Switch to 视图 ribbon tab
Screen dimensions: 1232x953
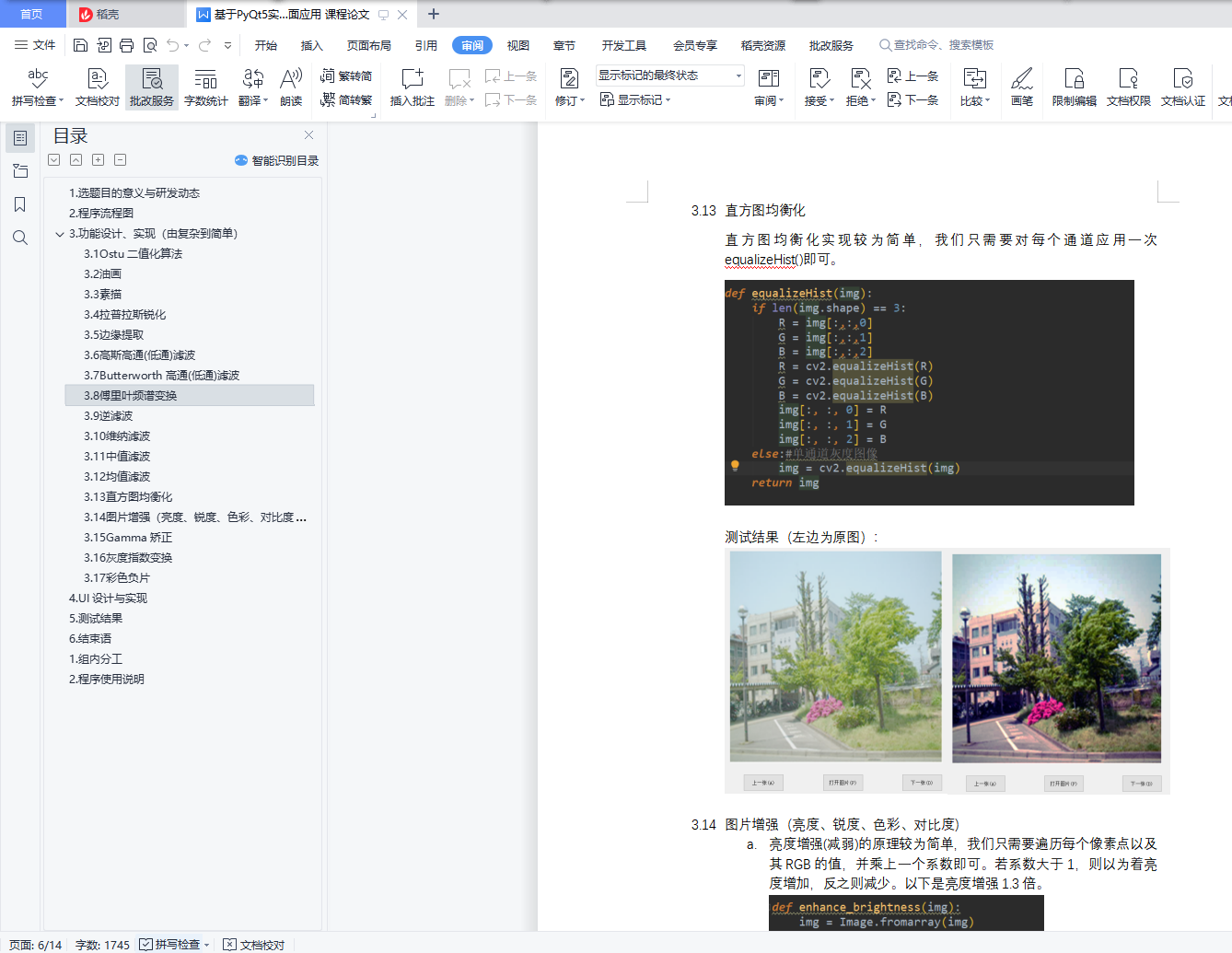(518, 45)
